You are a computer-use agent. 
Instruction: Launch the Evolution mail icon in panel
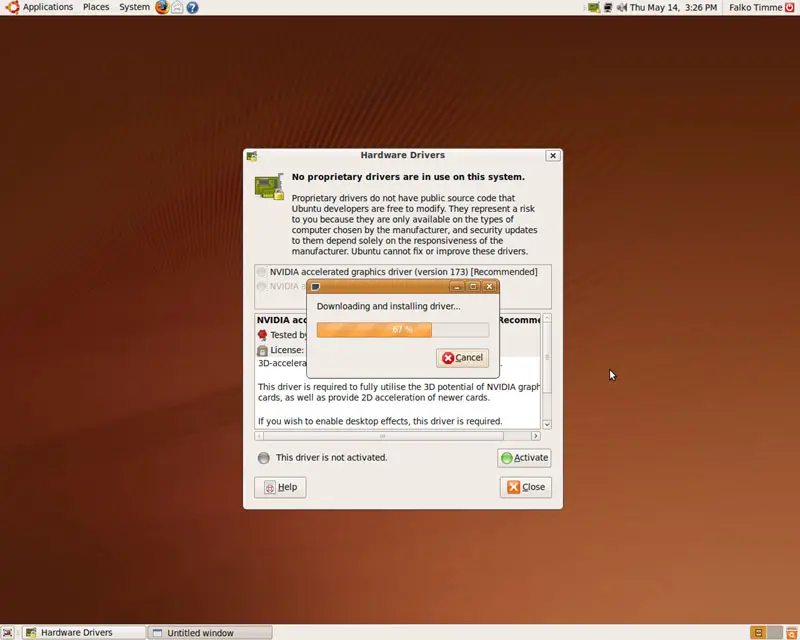177,7
